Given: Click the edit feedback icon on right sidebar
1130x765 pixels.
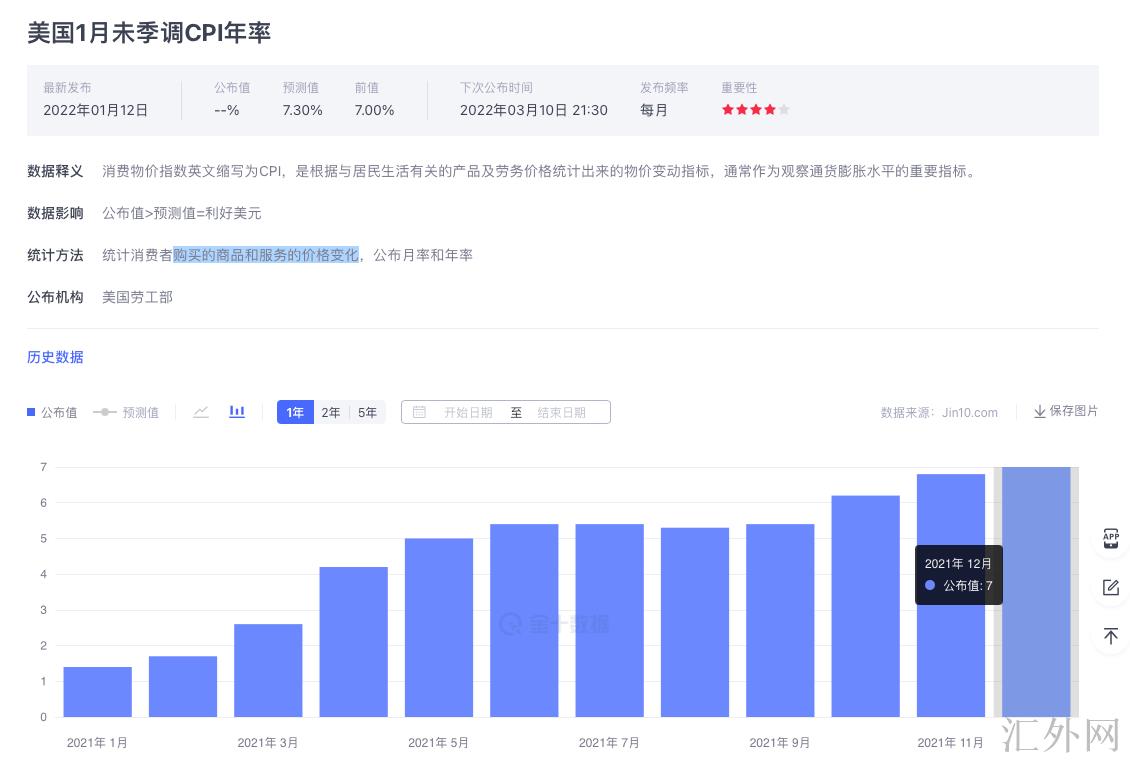Looking at the screenshot, I should click(1110, 587).
